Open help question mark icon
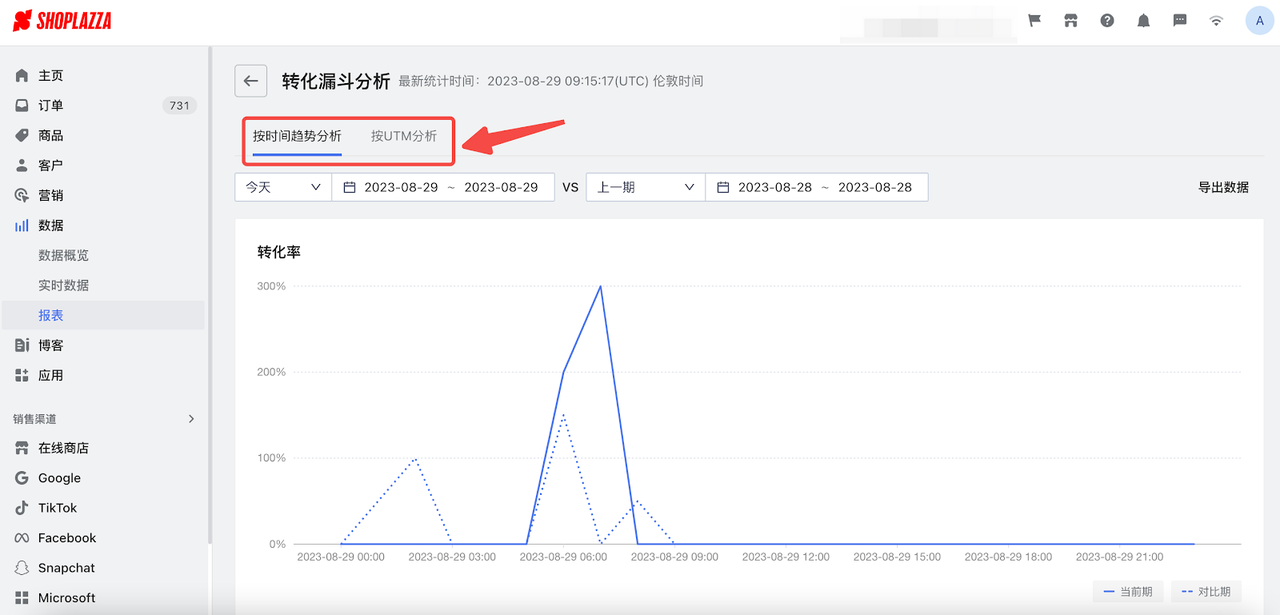This screenshot has height=615, width=1280. (1107, 20)
